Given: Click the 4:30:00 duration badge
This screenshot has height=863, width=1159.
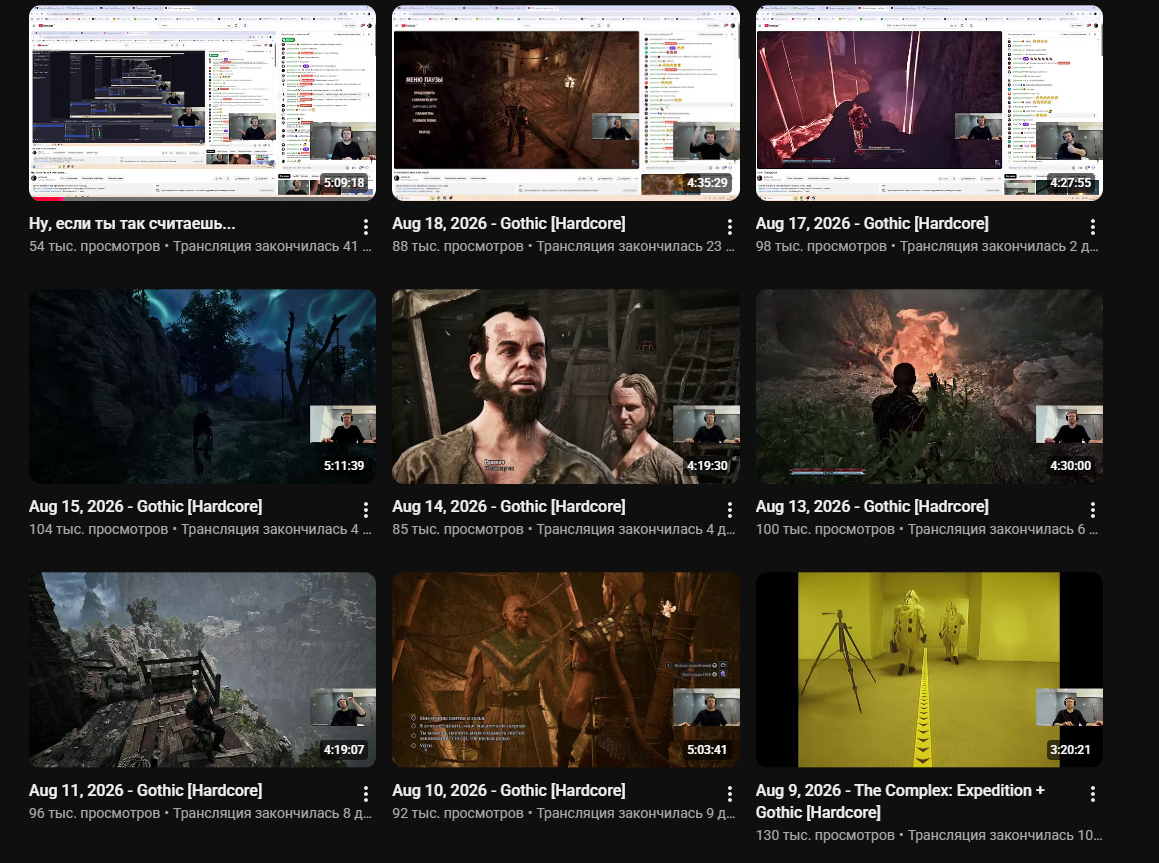Looking at the screenshot, I should coord(1071,465).
